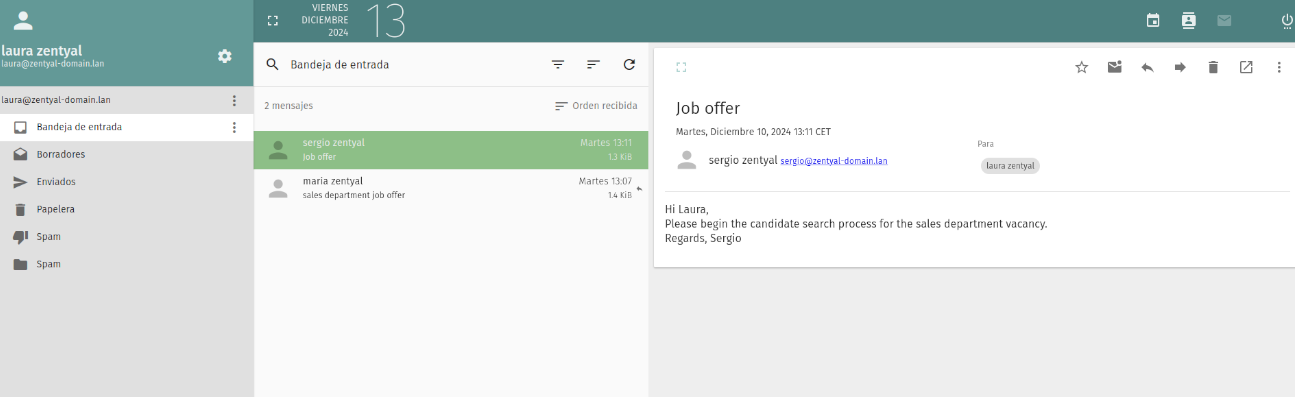Viewport: 1297px width, 399px height.
Task: Delete the Job offer email
Action: tap(1213, 67)
